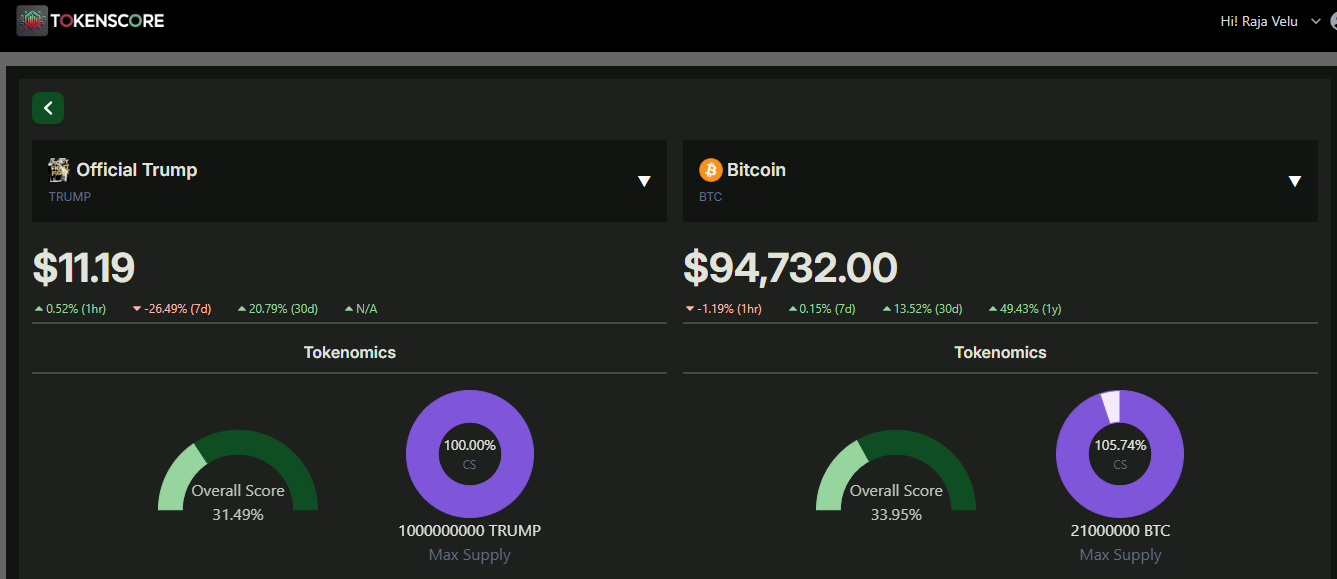The image size is (1337, 579).
Task: Click the -1.19% (1hr) change for Bitcoin
Action: tap(724, 309)
